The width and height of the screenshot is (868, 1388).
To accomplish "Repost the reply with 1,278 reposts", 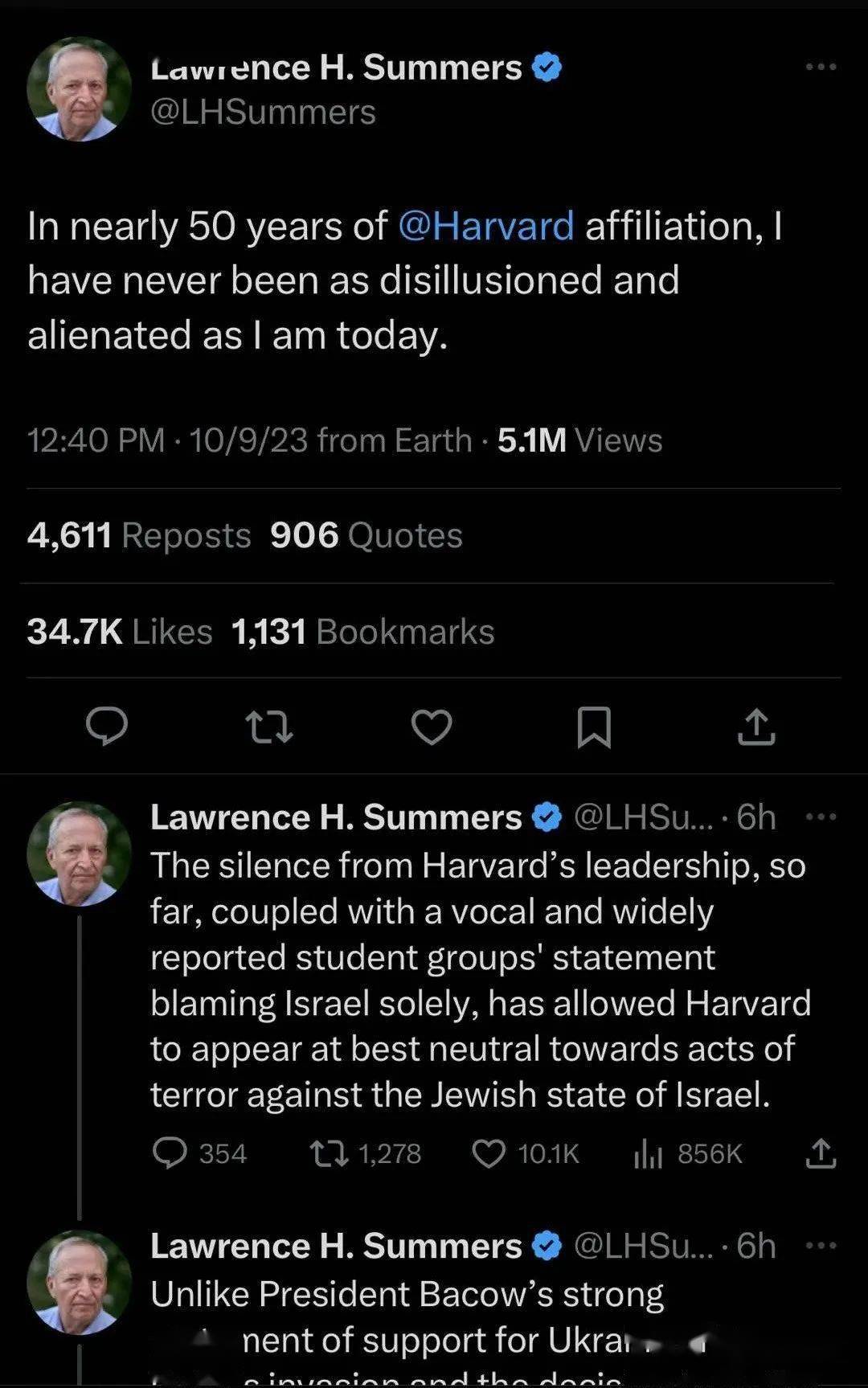I will click(329, 1153).
